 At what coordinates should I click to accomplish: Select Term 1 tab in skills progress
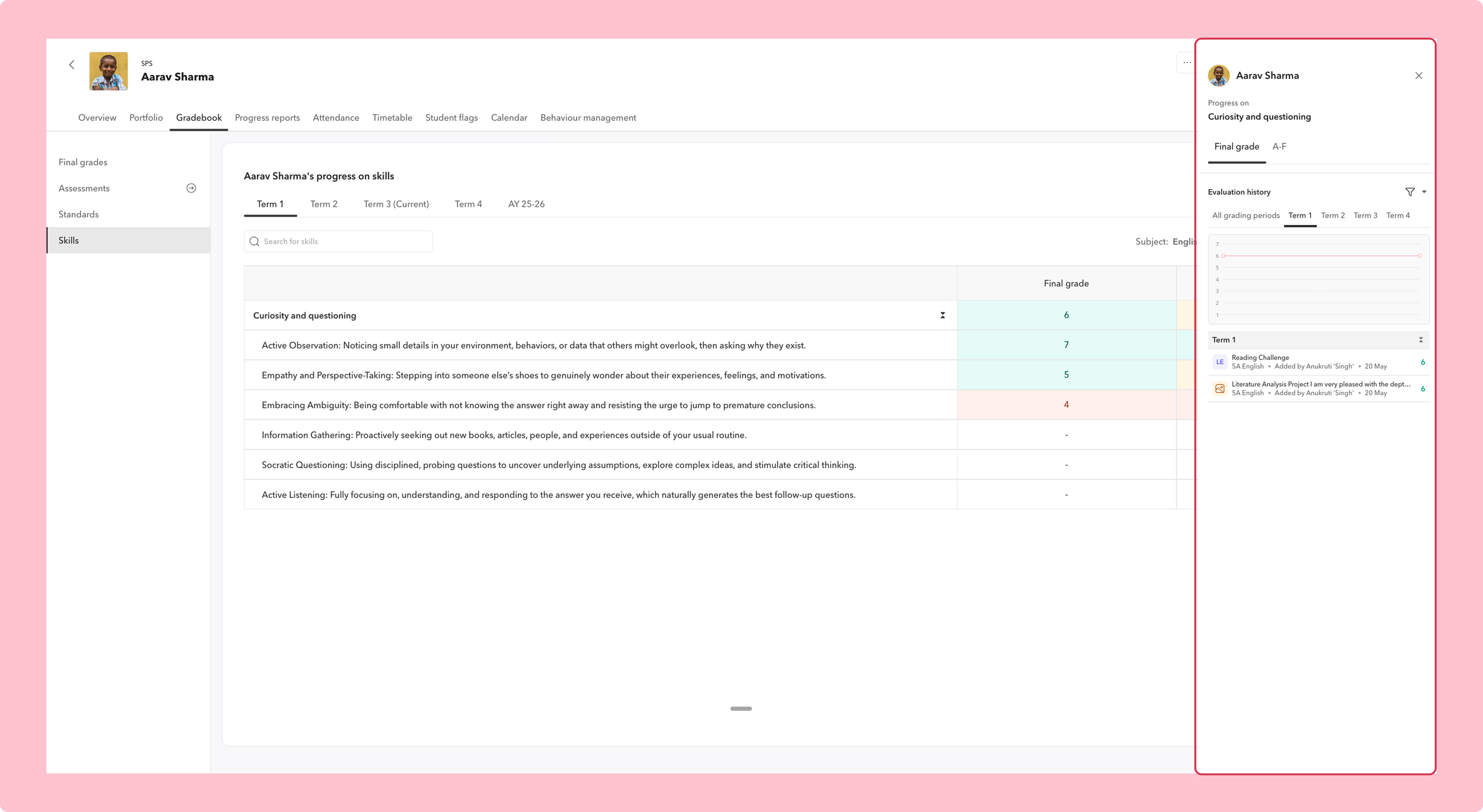(x=270, y=204)
